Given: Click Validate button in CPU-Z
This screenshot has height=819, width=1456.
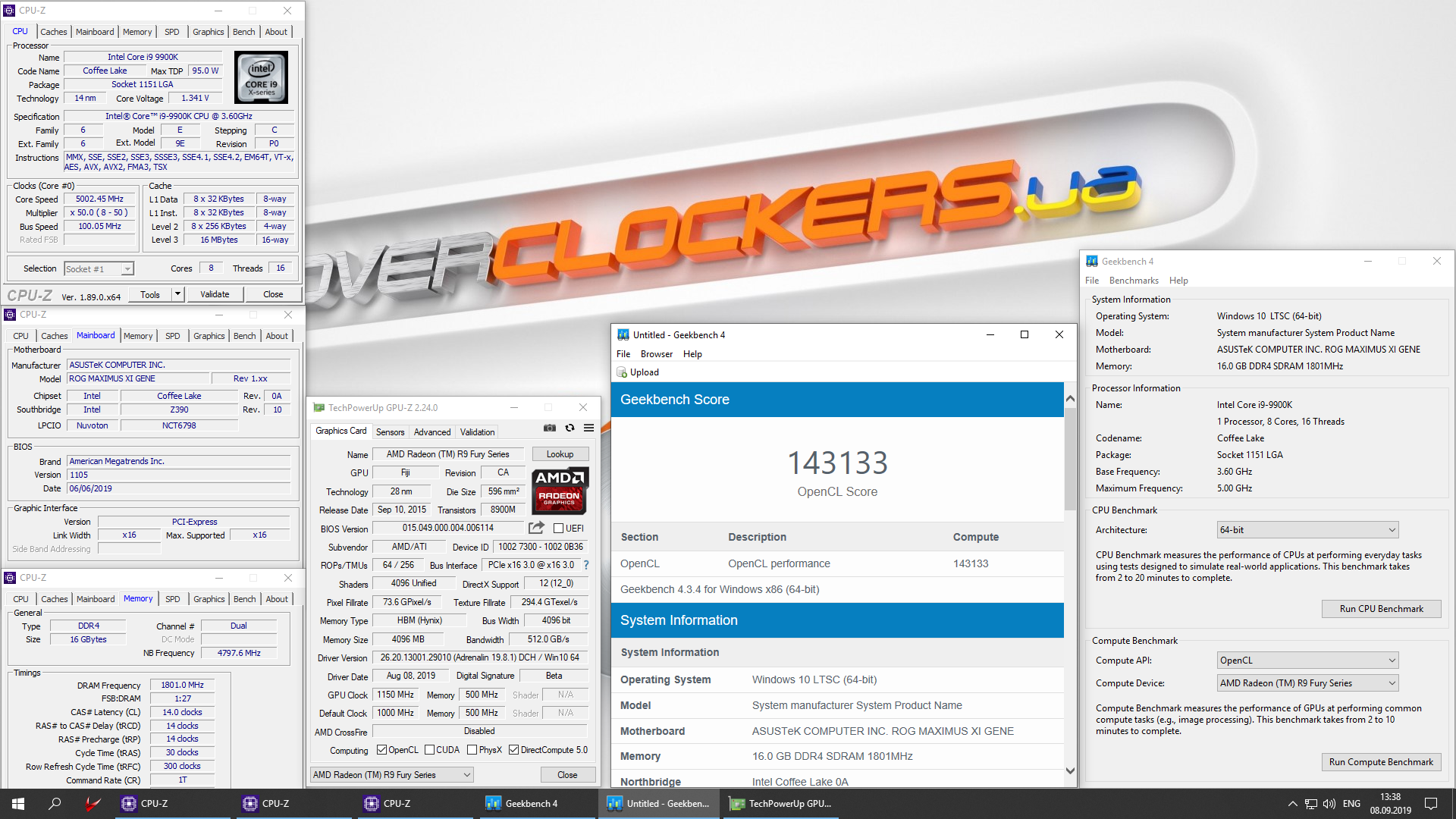Looking at the screenshot, I should point(215,294).
